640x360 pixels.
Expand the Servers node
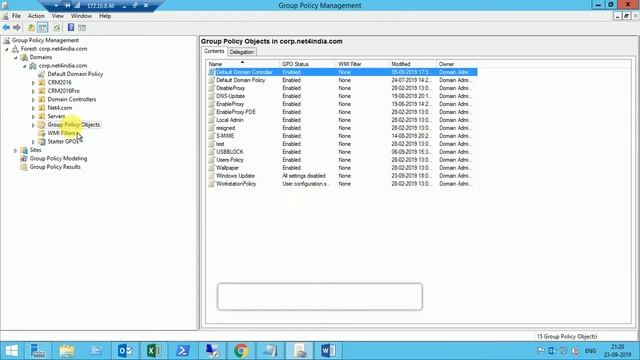pos(33,117)
